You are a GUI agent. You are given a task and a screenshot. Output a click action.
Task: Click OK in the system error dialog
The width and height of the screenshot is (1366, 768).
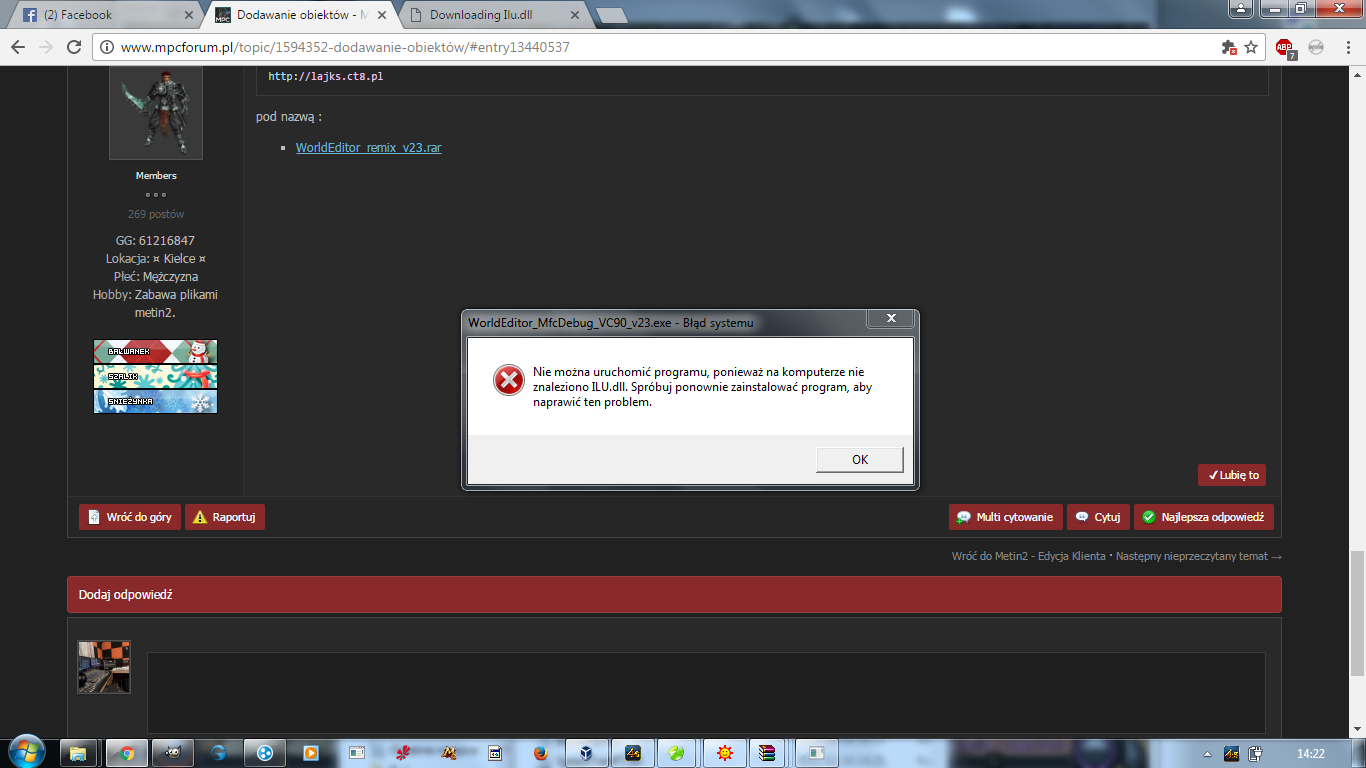pos(860,459)
